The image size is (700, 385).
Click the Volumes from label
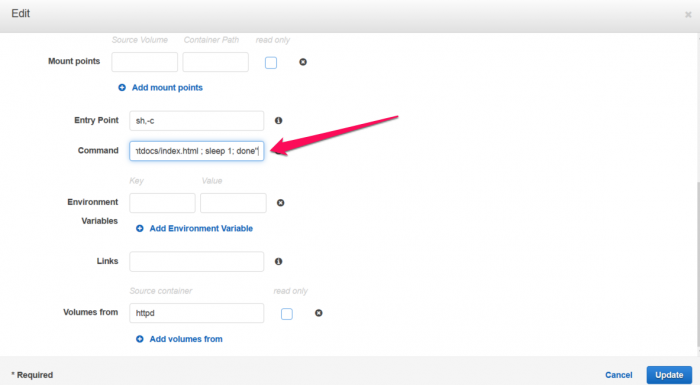coord(91,312)
